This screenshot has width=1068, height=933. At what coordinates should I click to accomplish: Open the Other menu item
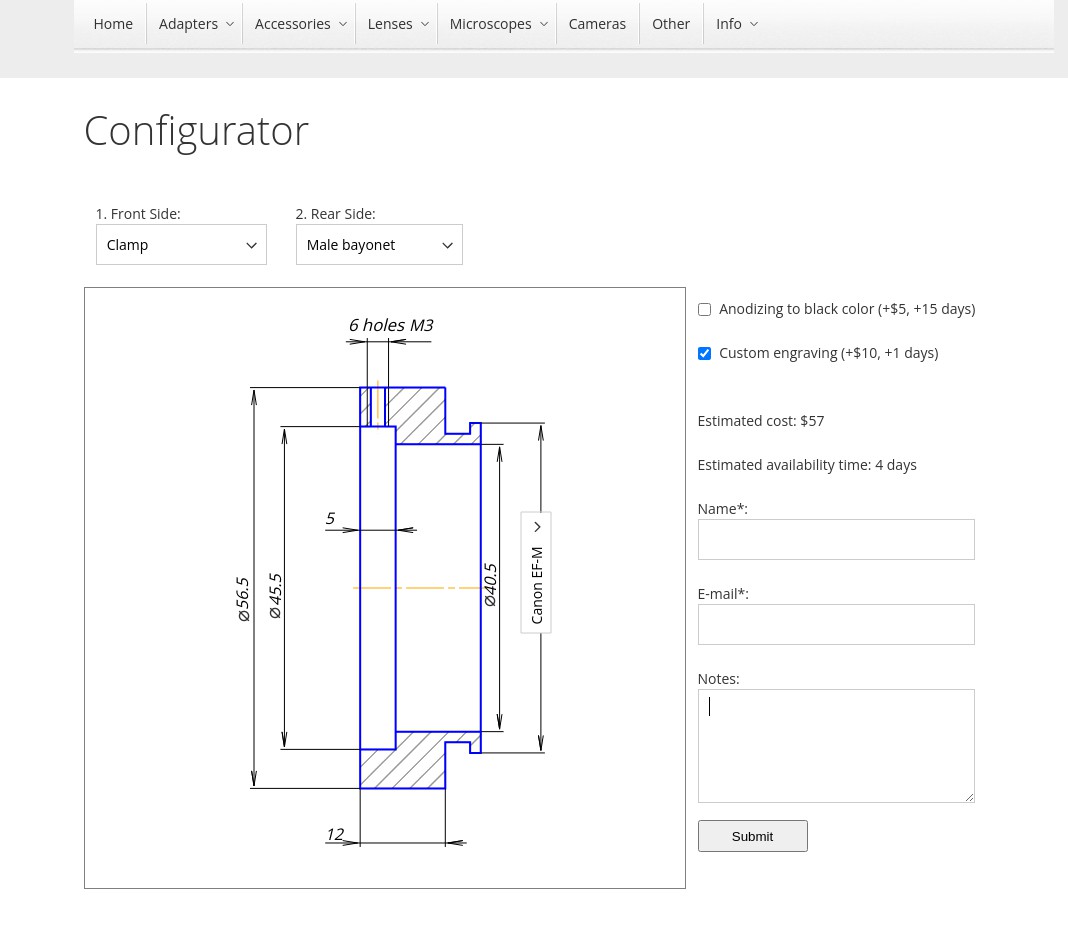point(671,24)
